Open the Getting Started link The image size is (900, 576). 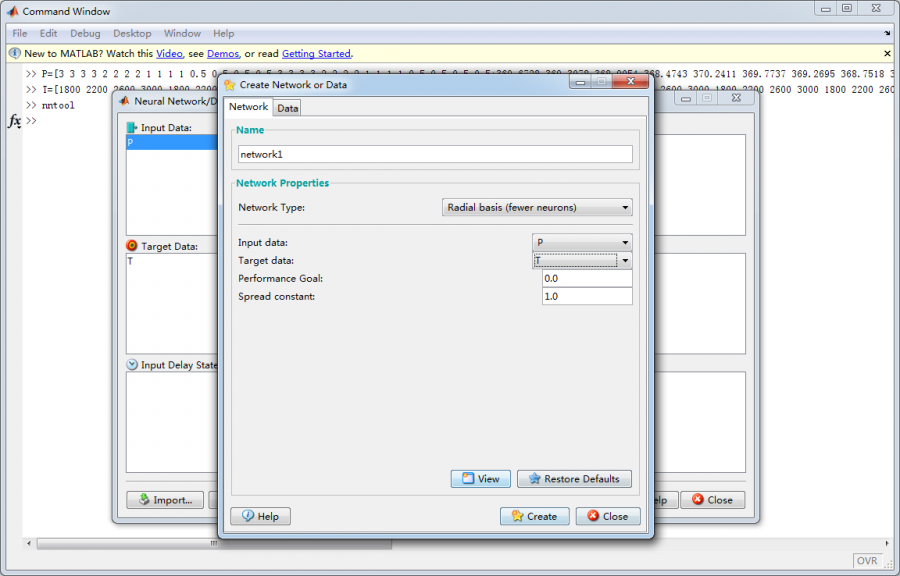[x=316, y=53]
